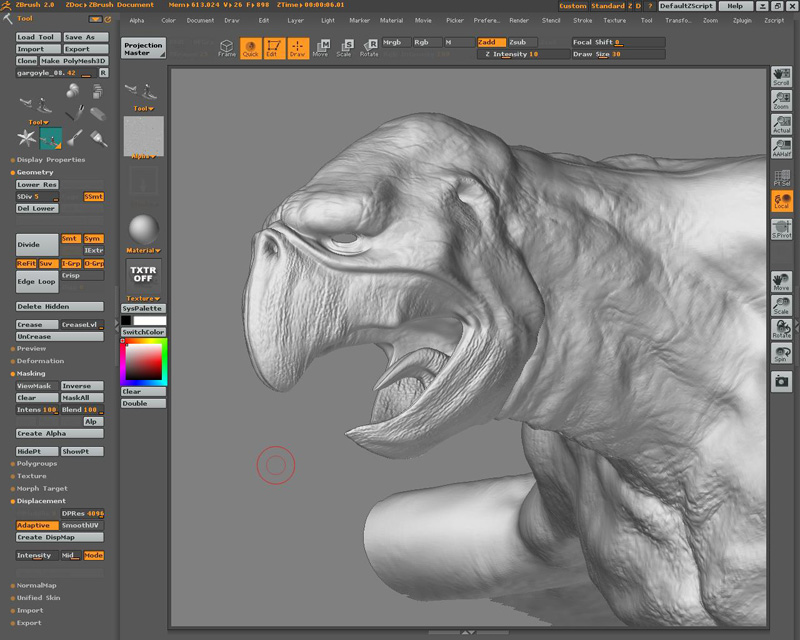Open the Alpha menu

137,20
